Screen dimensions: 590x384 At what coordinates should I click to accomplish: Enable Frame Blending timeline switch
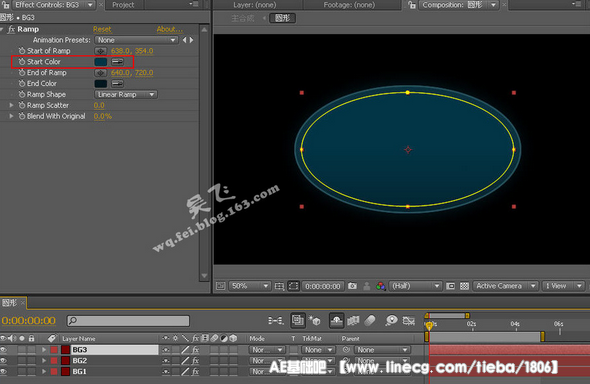pyautogui.click(x=353, y=320)
